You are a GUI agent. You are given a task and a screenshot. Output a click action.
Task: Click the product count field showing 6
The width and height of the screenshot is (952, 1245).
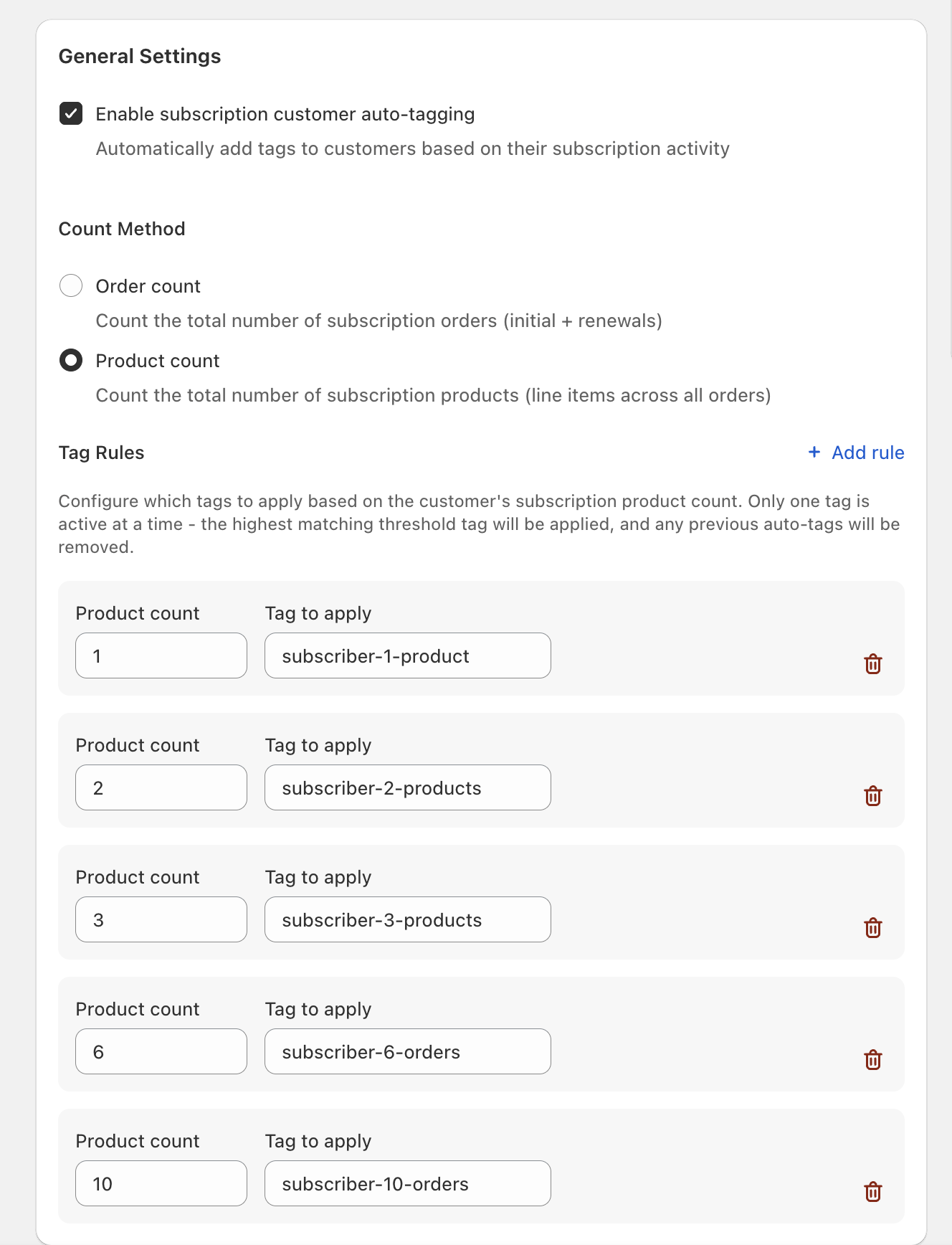pos(161,1051)
